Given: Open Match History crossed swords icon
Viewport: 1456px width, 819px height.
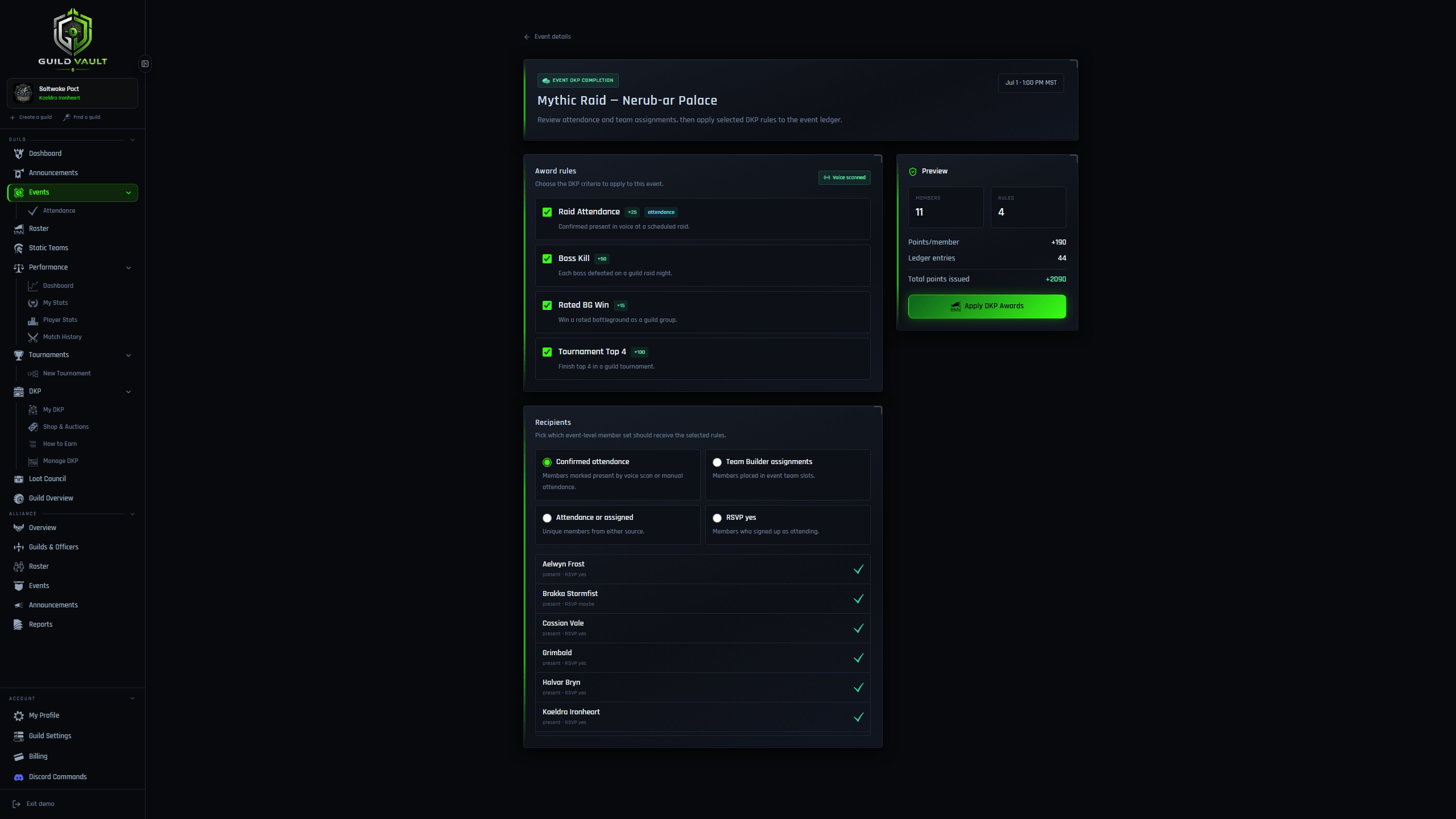Looking at the screenshot, I should 33,337.
